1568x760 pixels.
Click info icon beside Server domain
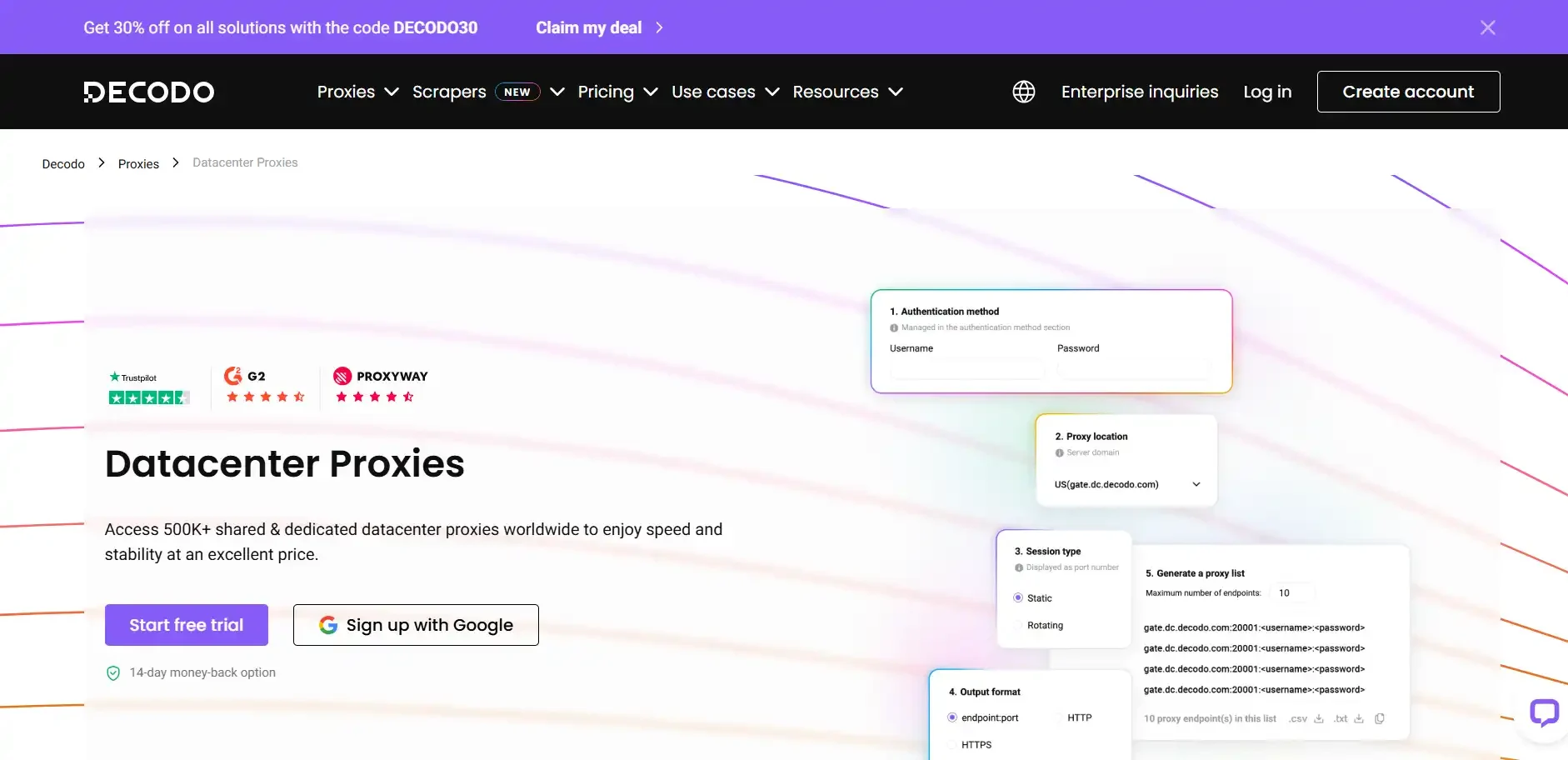(1060, 453)
